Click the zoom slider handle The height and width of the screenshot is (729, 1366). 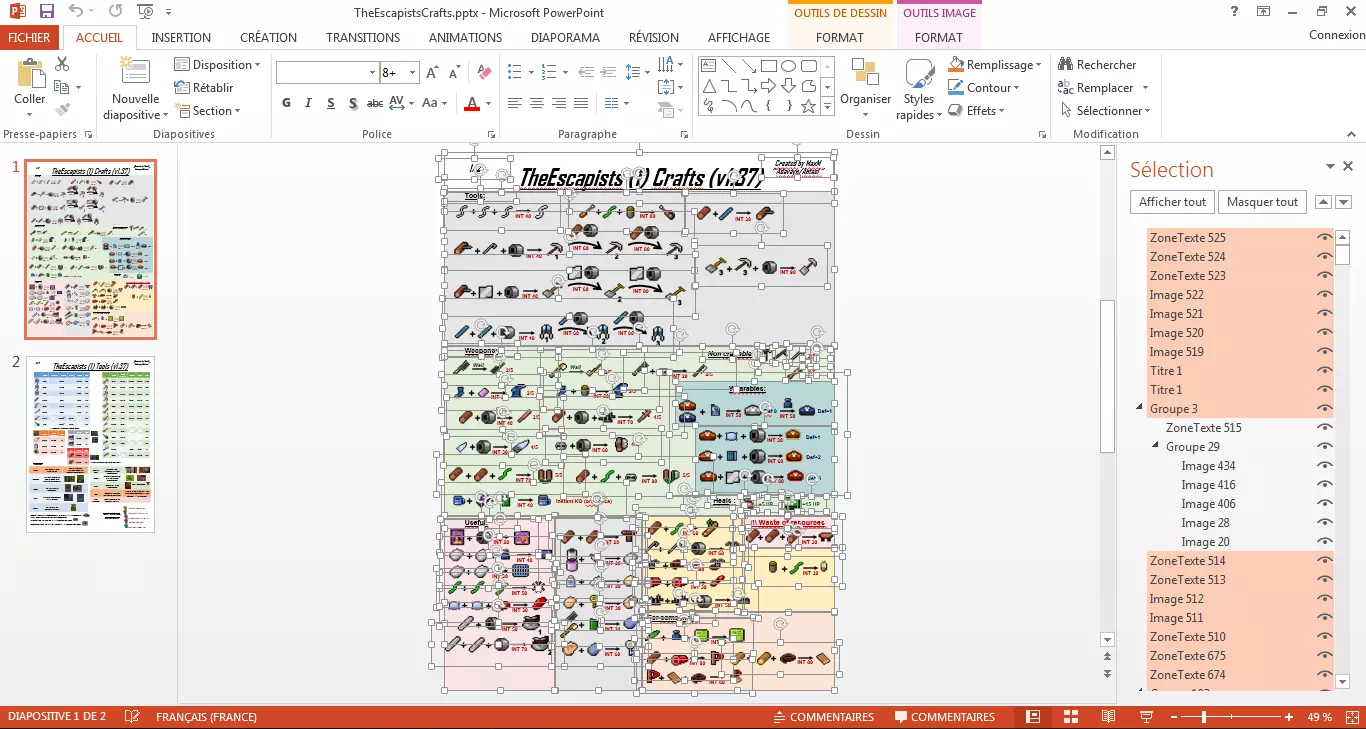pyautogui.click(x=1203, y=717)
